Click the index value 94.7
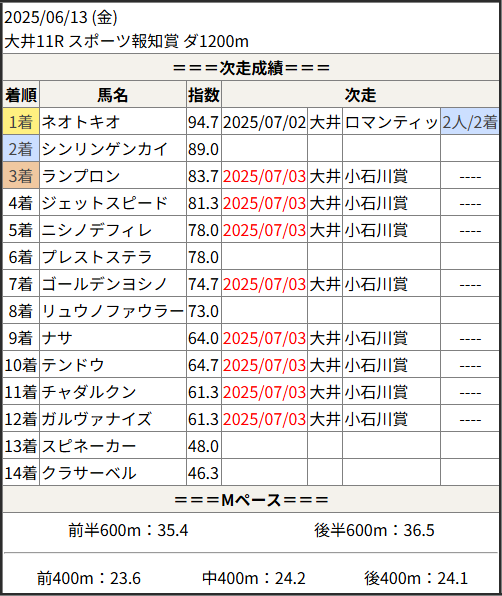The height and width of the screenshot is (596, 502). tap(203, 122)
